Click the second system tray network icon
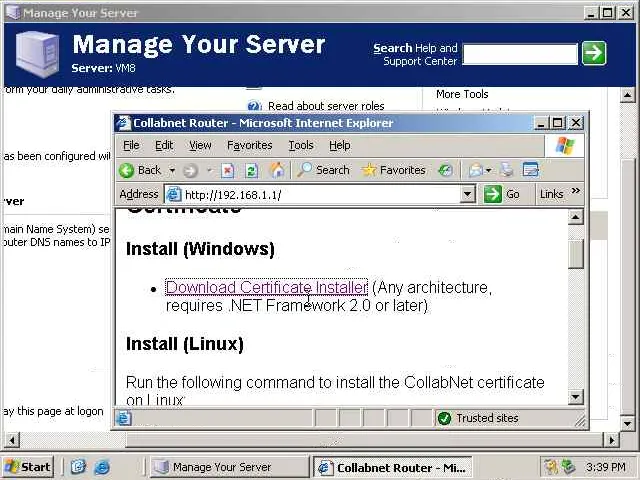The width and height of the screenshot is (640, 480). pyautogui.click(x=568, y=467)
